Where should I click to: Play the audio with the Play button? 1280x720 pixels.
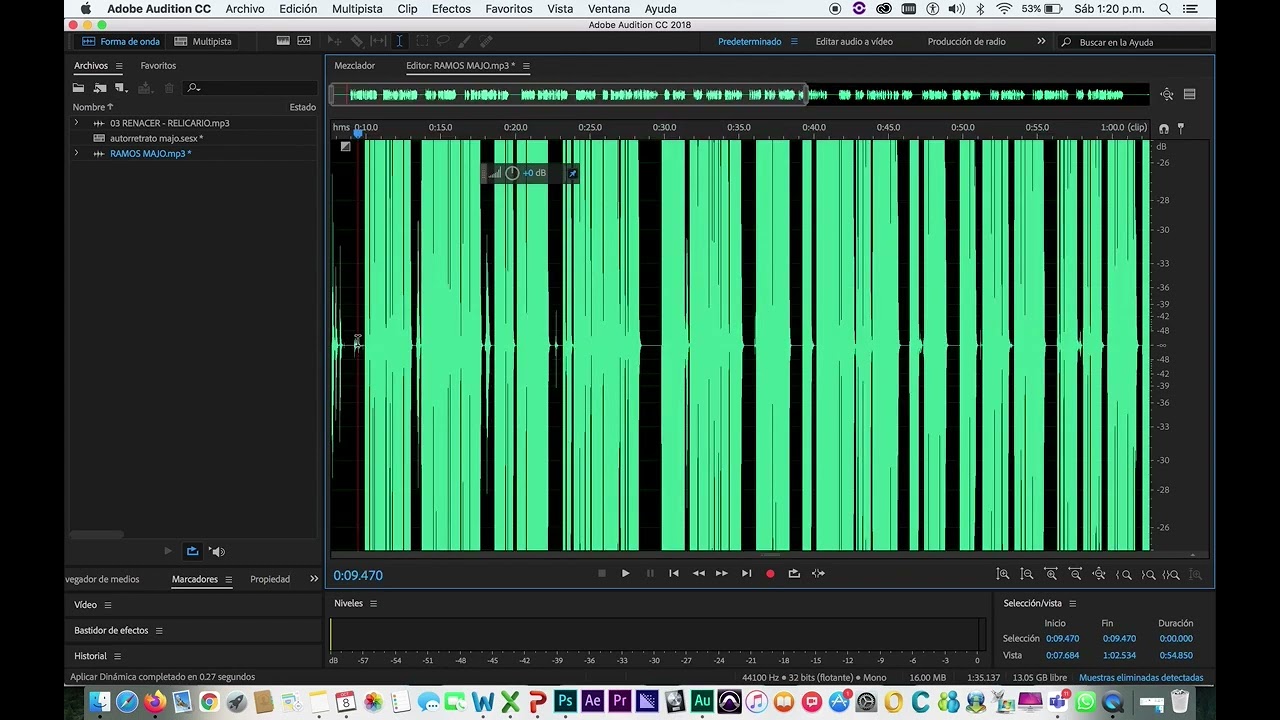626,573
